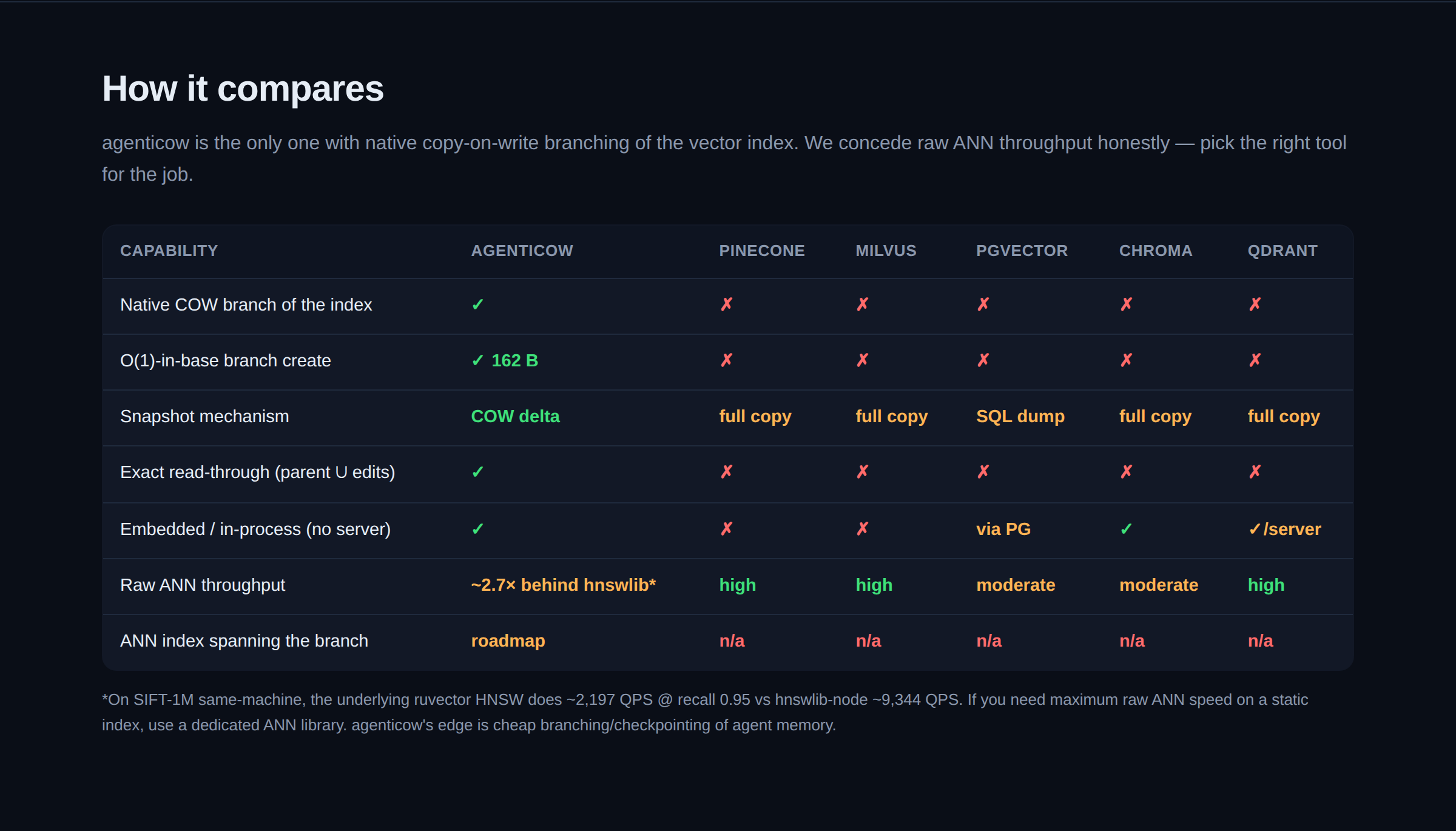The width and height of the screenshot is (1456, 831).
Task: Select the CAPABILITY column header
Action: click(169, 251)
